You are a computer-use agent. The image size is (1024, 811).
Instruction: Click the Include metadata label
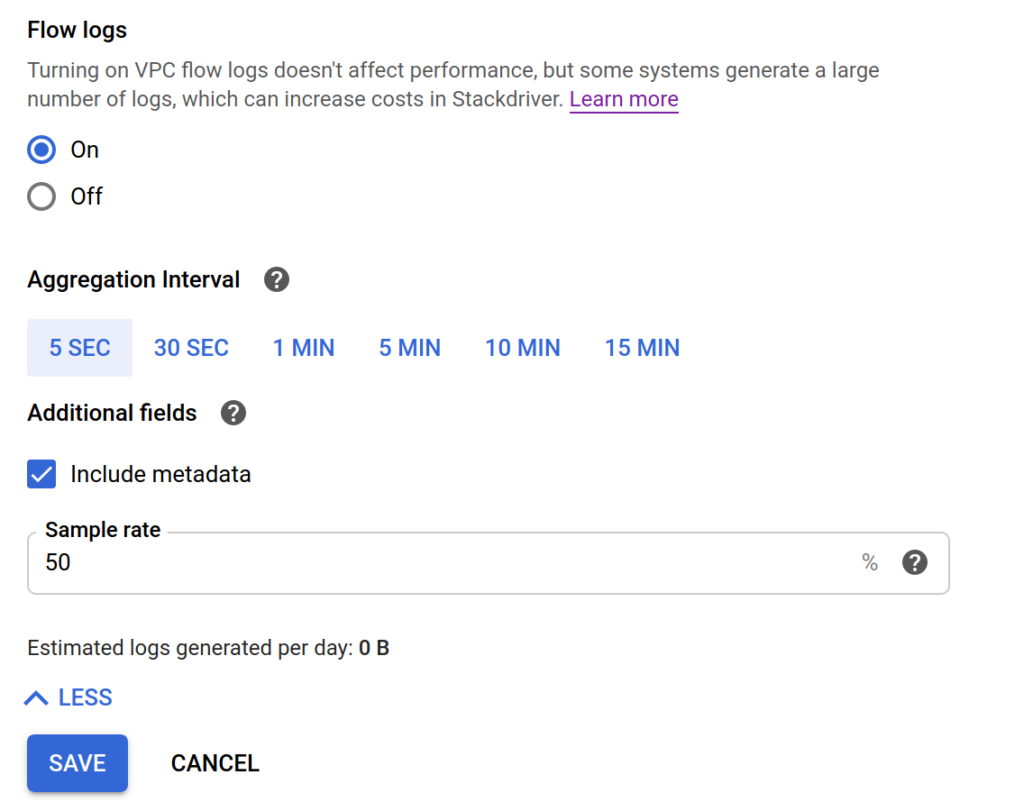coord(161,474)
